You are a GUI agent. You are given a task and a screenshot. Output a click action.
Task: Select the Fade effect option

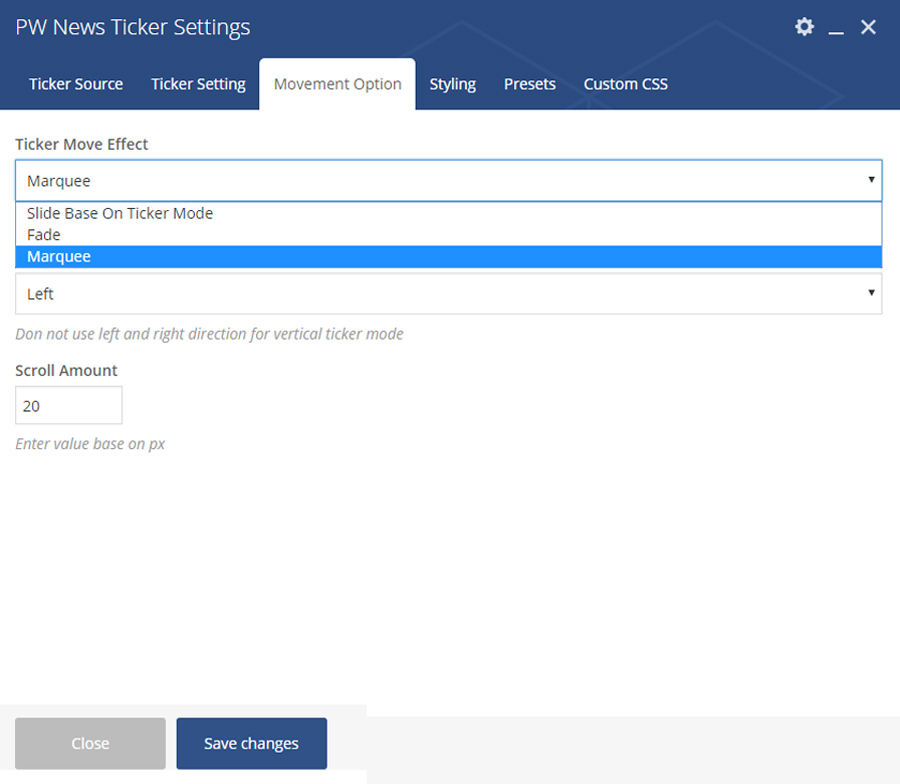44,235
